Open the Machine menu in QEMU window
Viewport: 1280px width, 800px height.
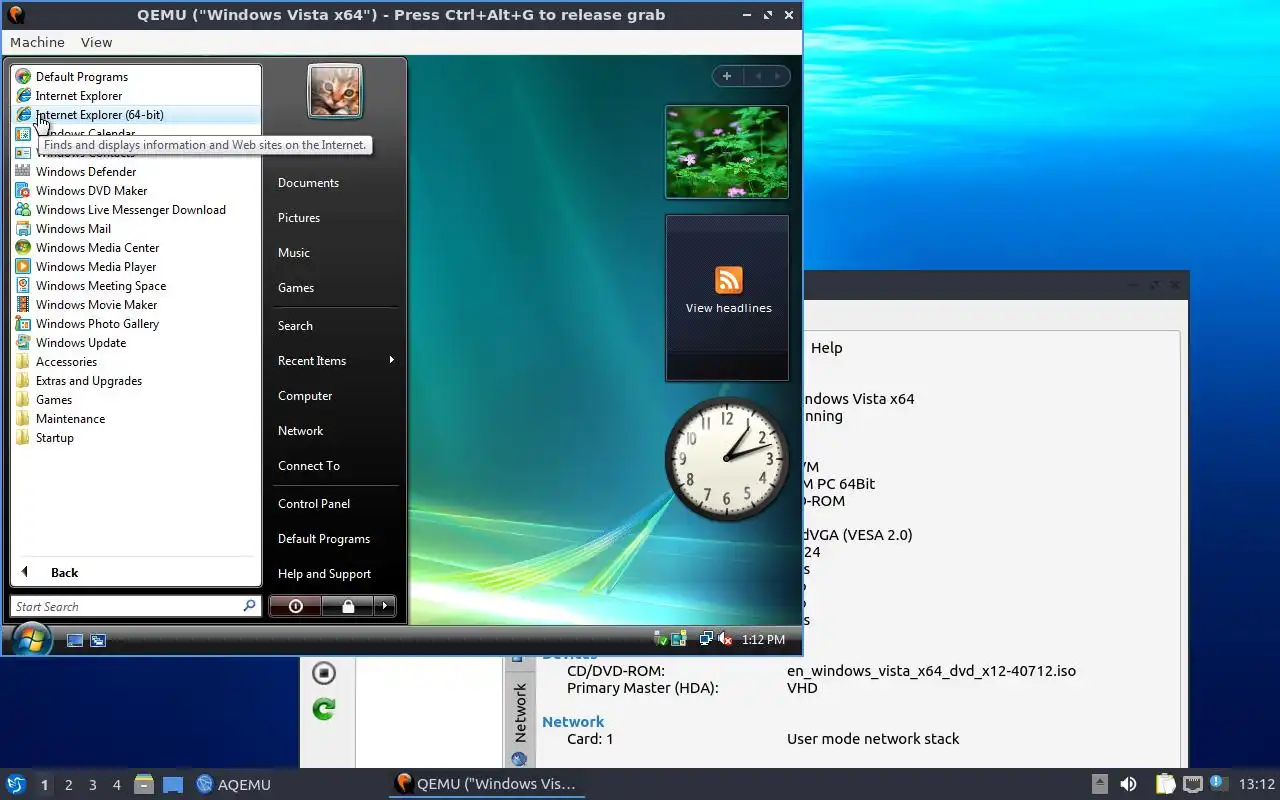click(x=37, y=42)
